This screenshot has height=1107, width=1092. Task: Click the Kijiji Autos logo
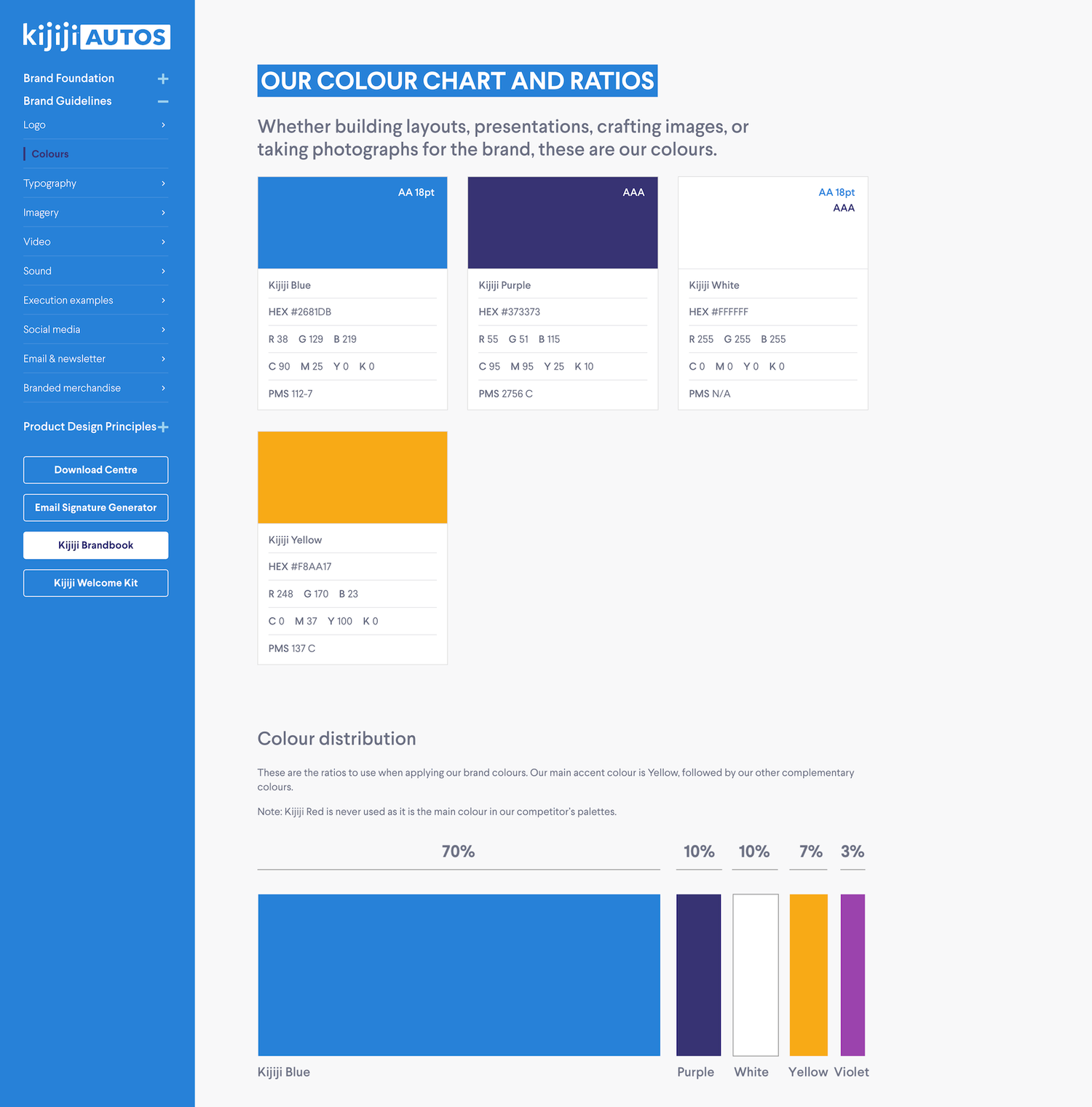tap(97, 36)
